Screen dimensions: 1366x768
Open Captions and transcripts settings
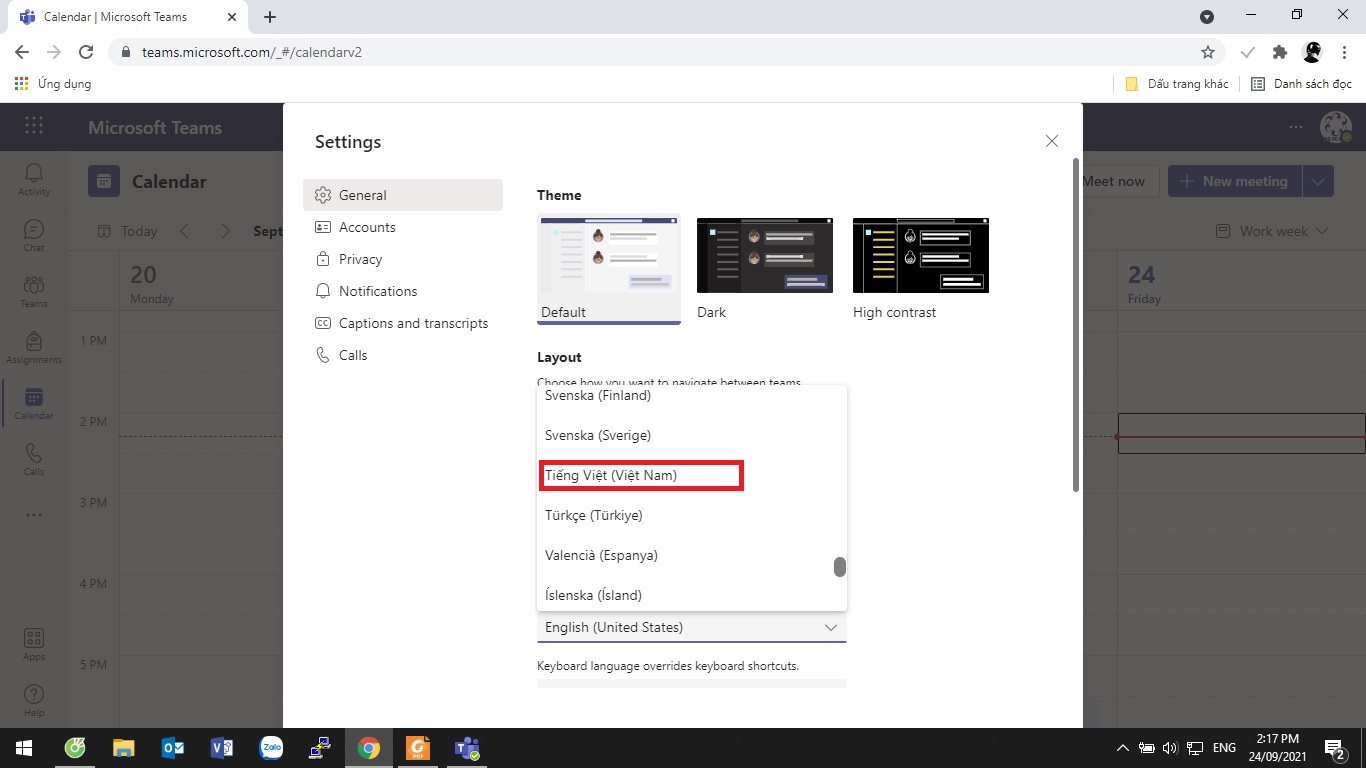pos(413,323)
